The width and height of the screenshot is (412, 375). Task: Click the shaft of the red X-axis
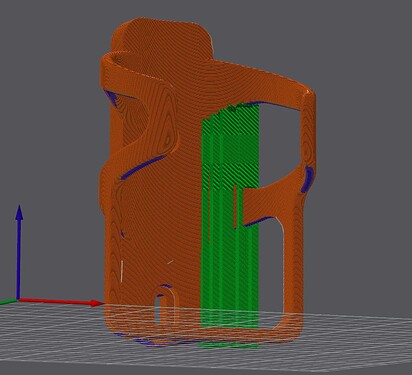coord(55,301)
